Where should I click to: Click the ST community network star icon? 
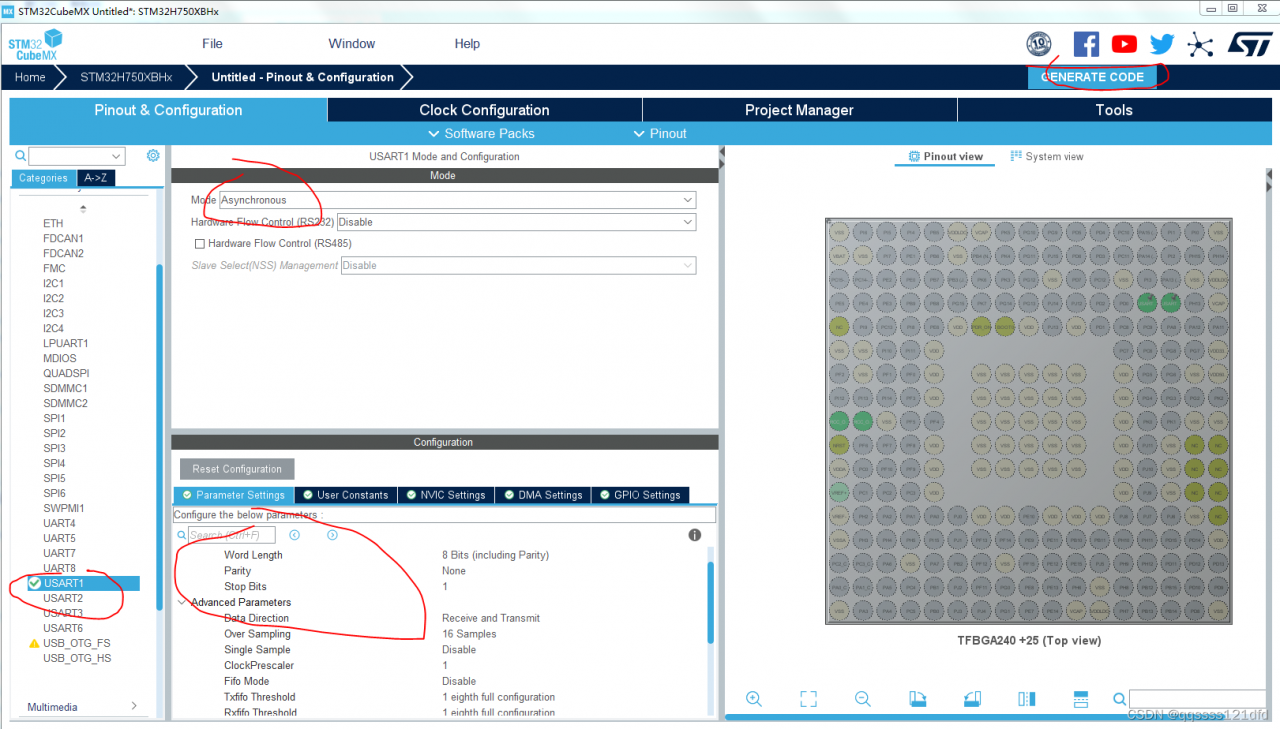[x=1200, y=44]
